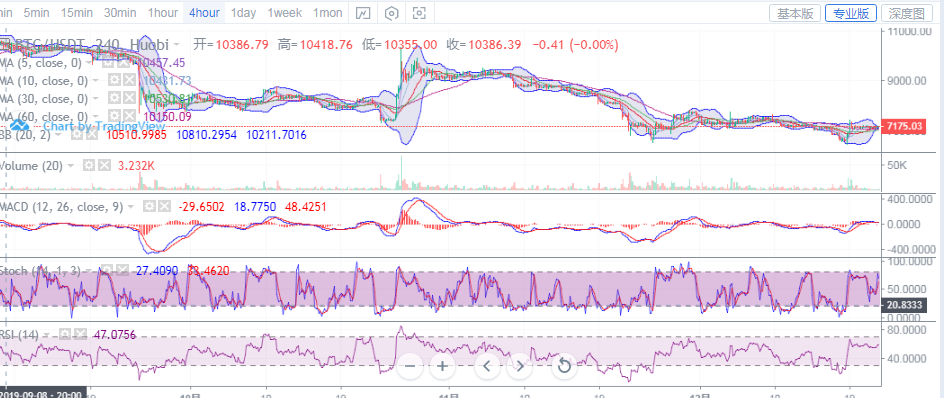Click the fullscreen screenshot icon in toolbar
This screenshot has height=398, width=944.
419,13
